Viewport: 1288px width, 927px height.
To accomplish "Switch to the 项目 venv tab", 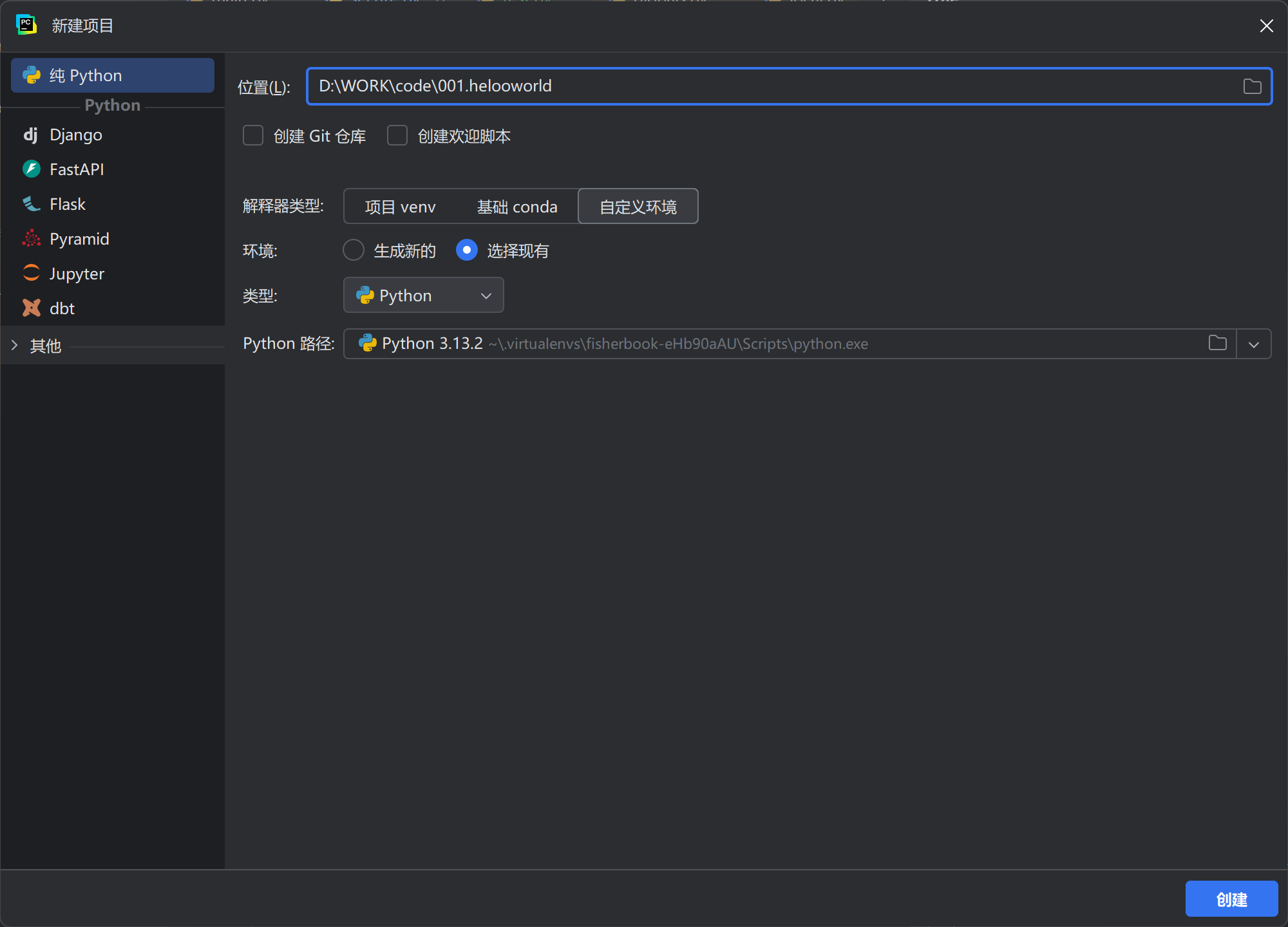I will [x=400, y=207].
